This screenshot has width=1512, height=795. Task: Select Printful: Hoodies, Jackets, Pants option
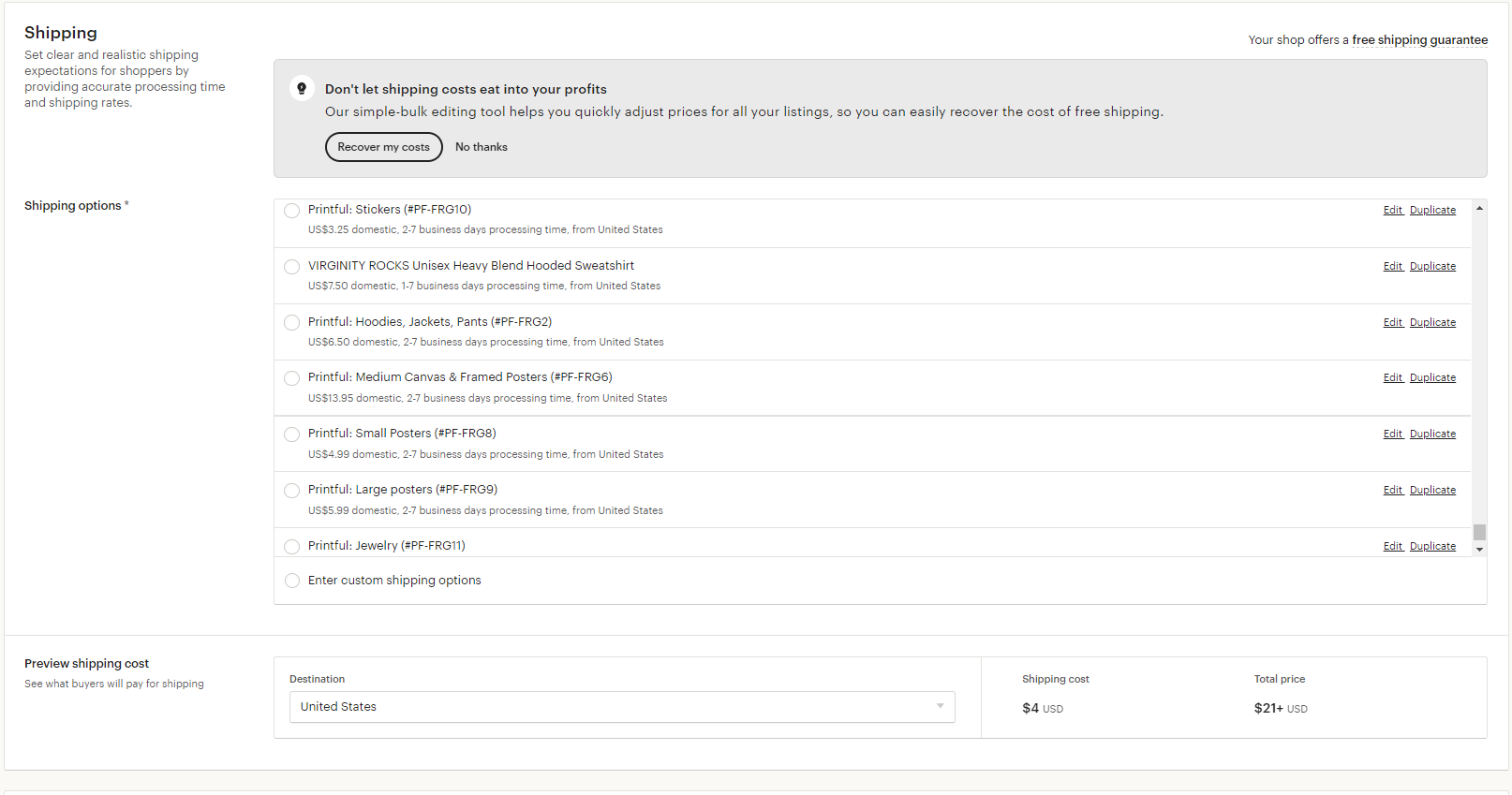pyautogui.click(x=292, y=323)
